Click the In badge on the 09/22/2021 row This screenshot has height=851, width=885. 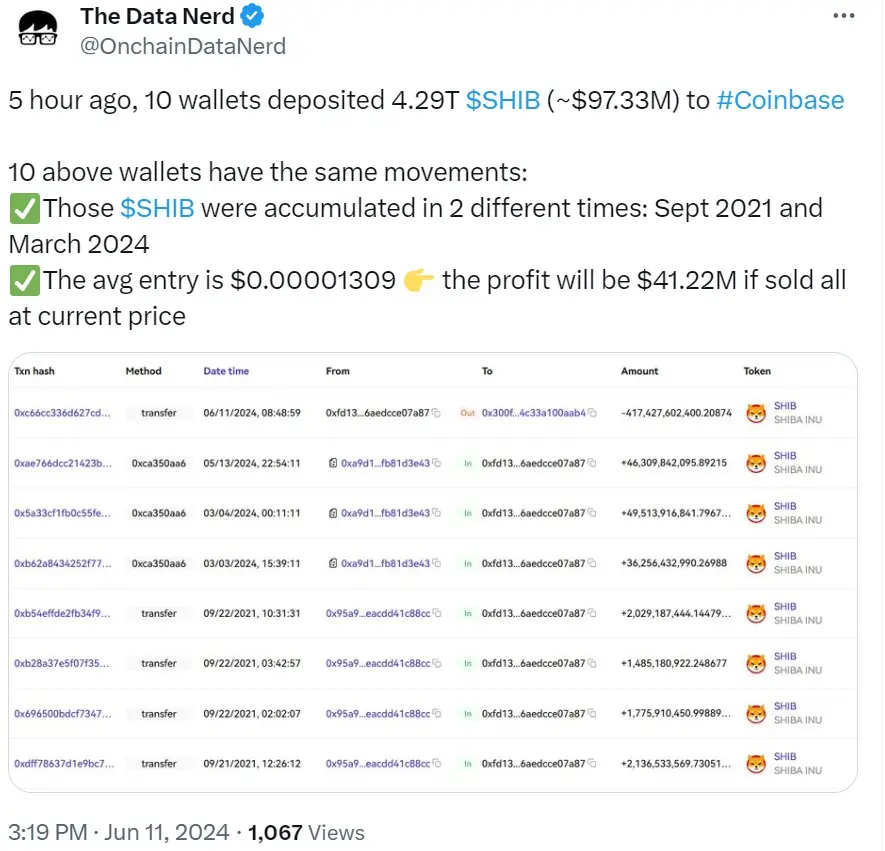coord(467,613)
